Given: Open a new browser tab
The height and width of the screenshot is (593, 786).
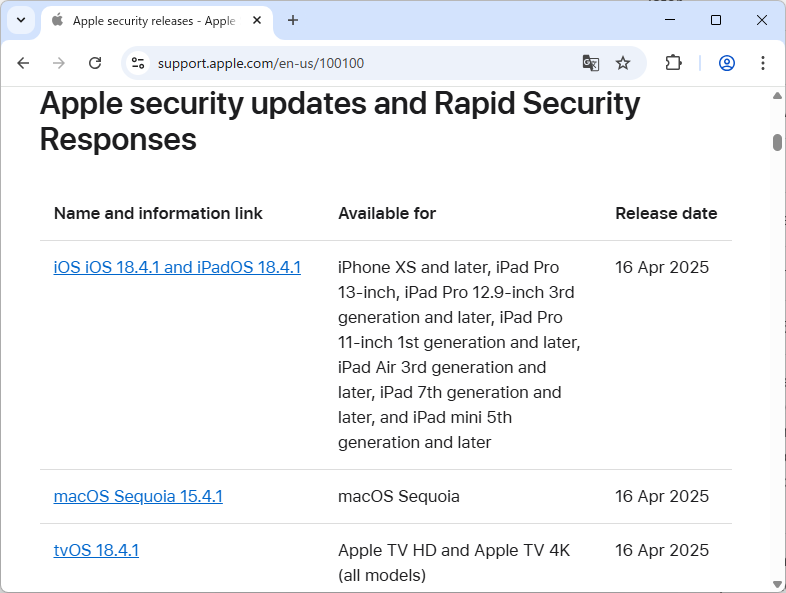Looking at the screenshot, I should pos(293,21).
